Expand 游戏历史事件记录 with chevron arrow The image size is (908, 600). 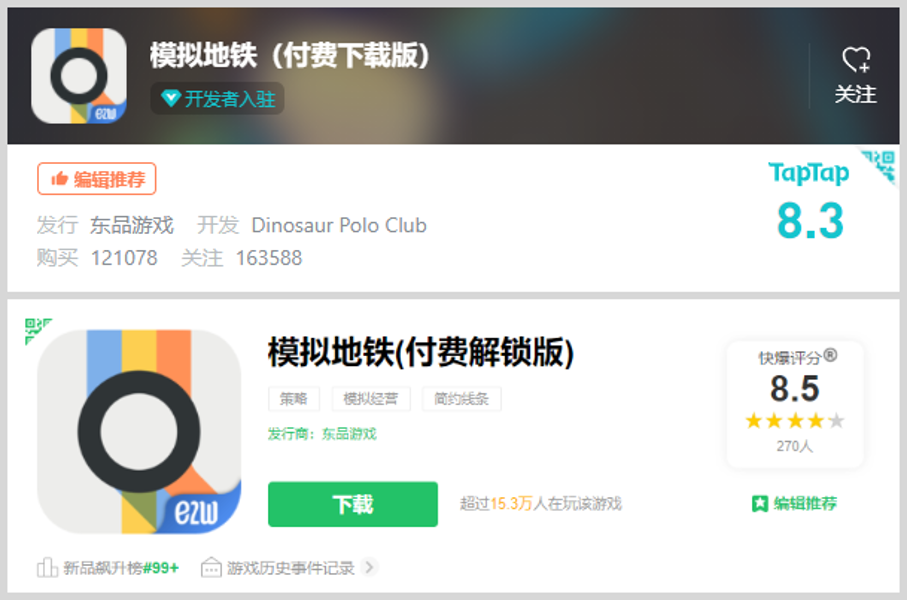point(369,567)
